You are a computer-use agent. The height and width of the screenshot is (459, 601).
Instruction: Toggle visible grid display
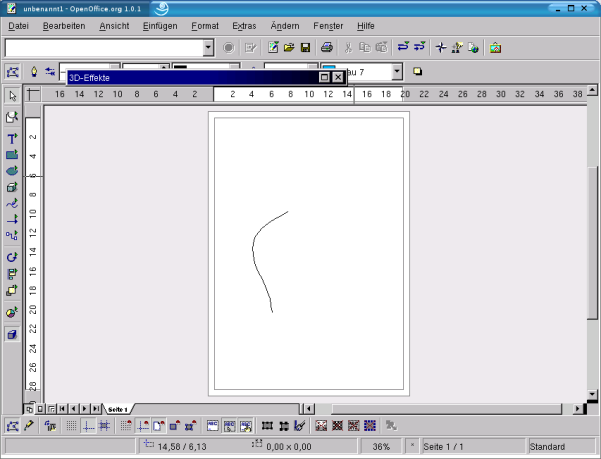coord(72,426)
